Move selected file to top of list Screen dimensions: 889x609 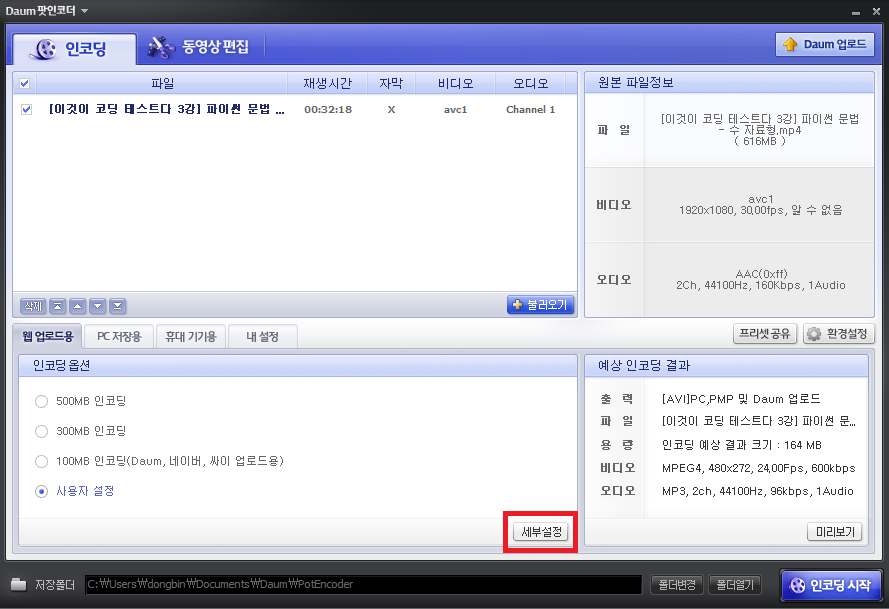[57, 306]
